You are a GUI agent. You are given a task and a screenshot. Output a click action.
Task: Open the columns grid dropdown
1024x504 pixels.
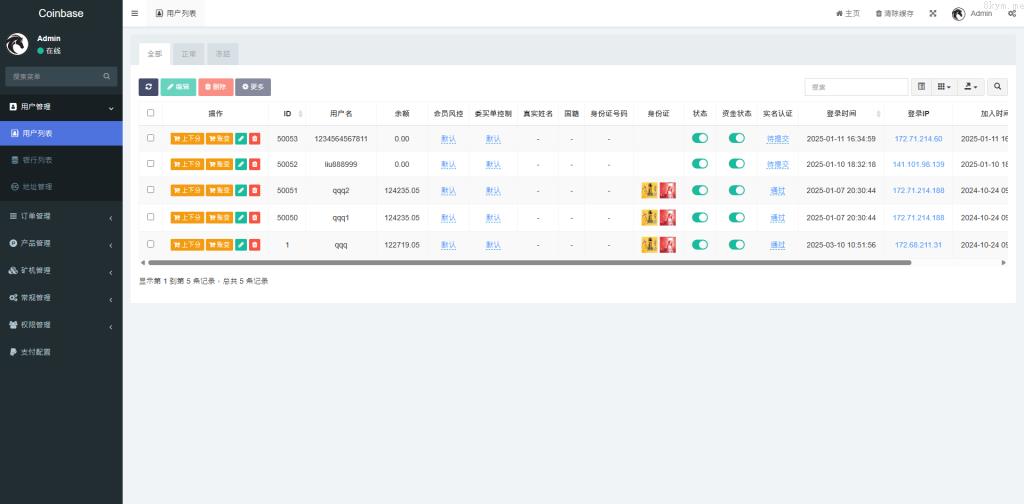click(945, 87)
